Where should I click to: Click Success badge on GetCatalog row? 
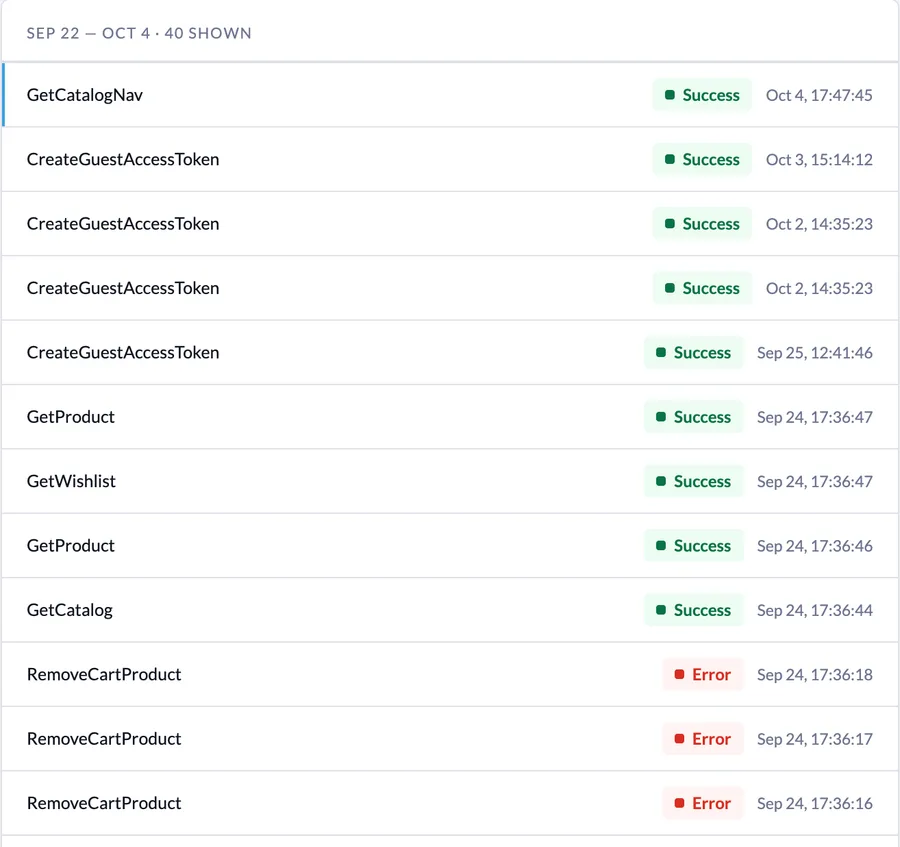click(693, 609)
